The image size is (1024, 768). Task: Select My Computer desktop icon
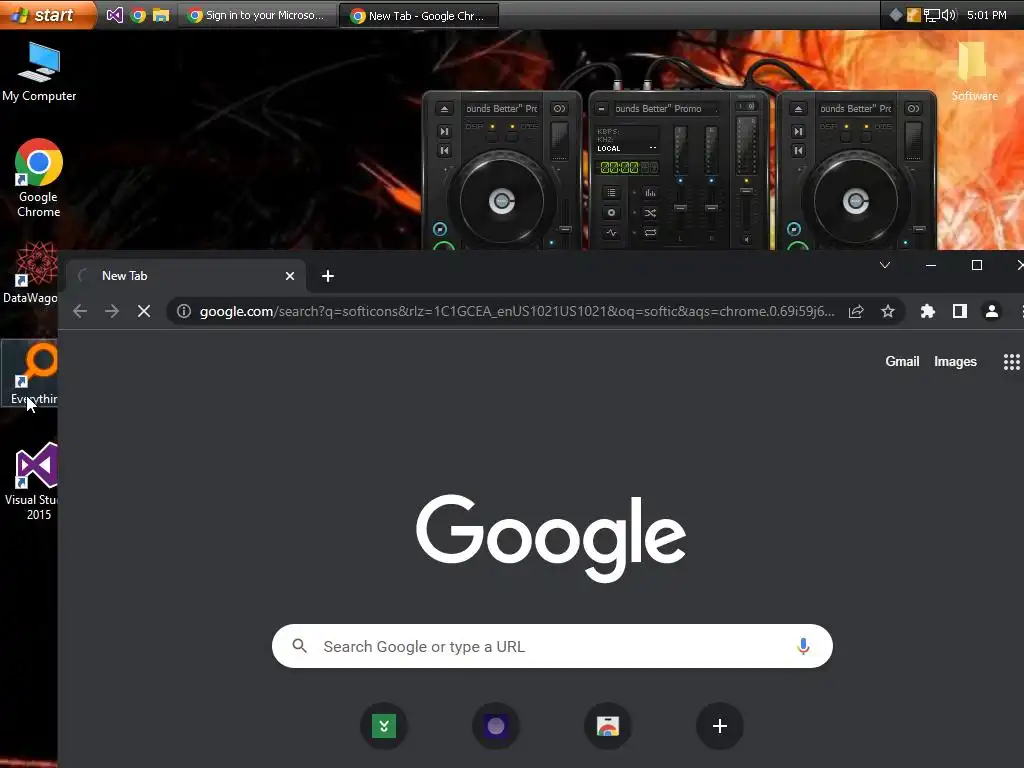click(39, 72)
